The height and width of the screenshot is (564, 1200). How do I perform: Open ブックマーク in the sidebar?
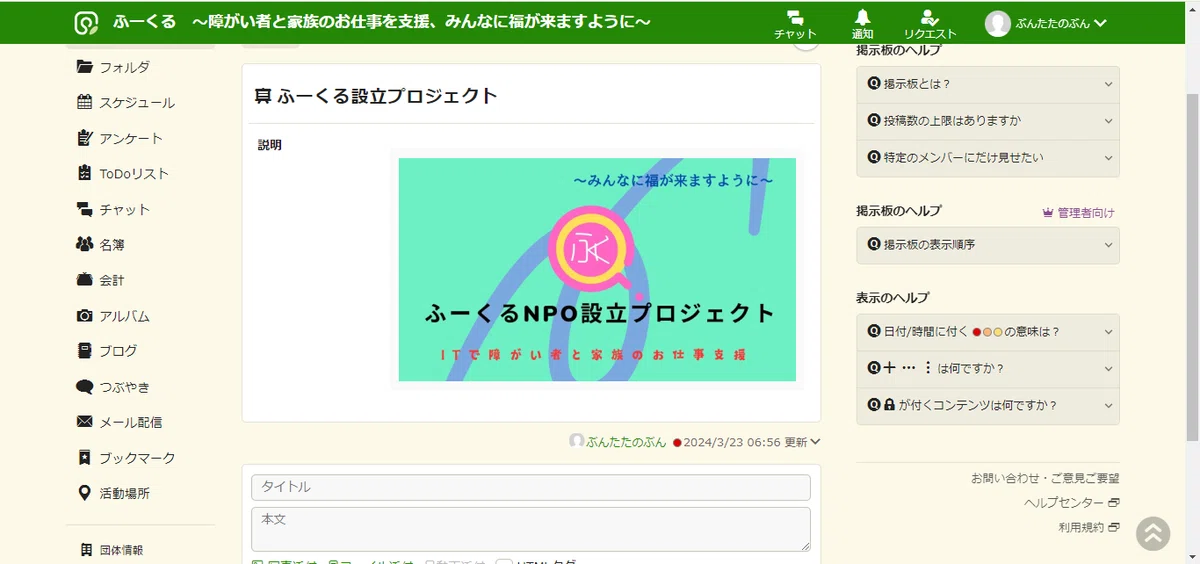coord(125,458)
